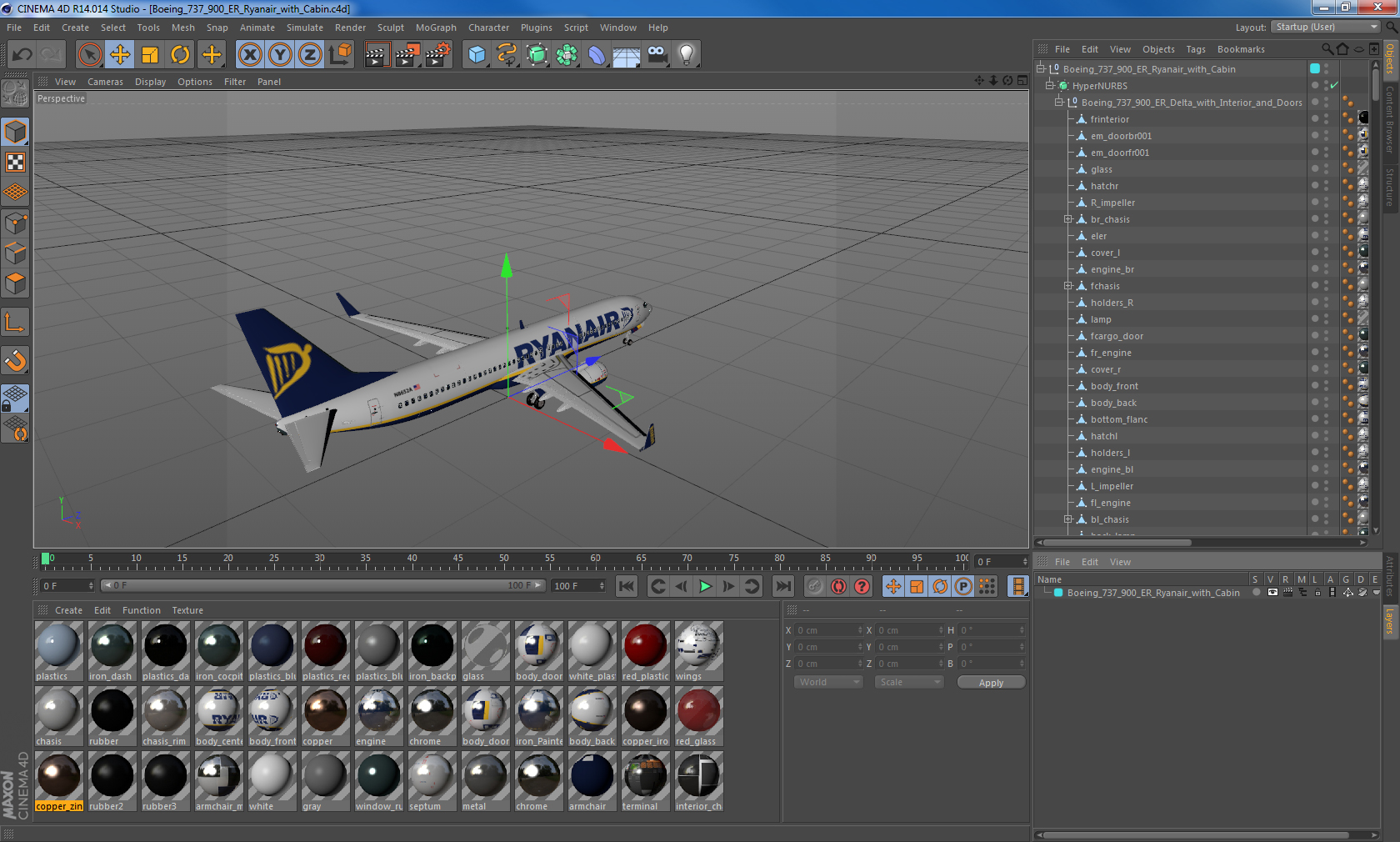Open World coordinate dropdown
Viewport: 1400px width, 842px height.
point(828,682)
